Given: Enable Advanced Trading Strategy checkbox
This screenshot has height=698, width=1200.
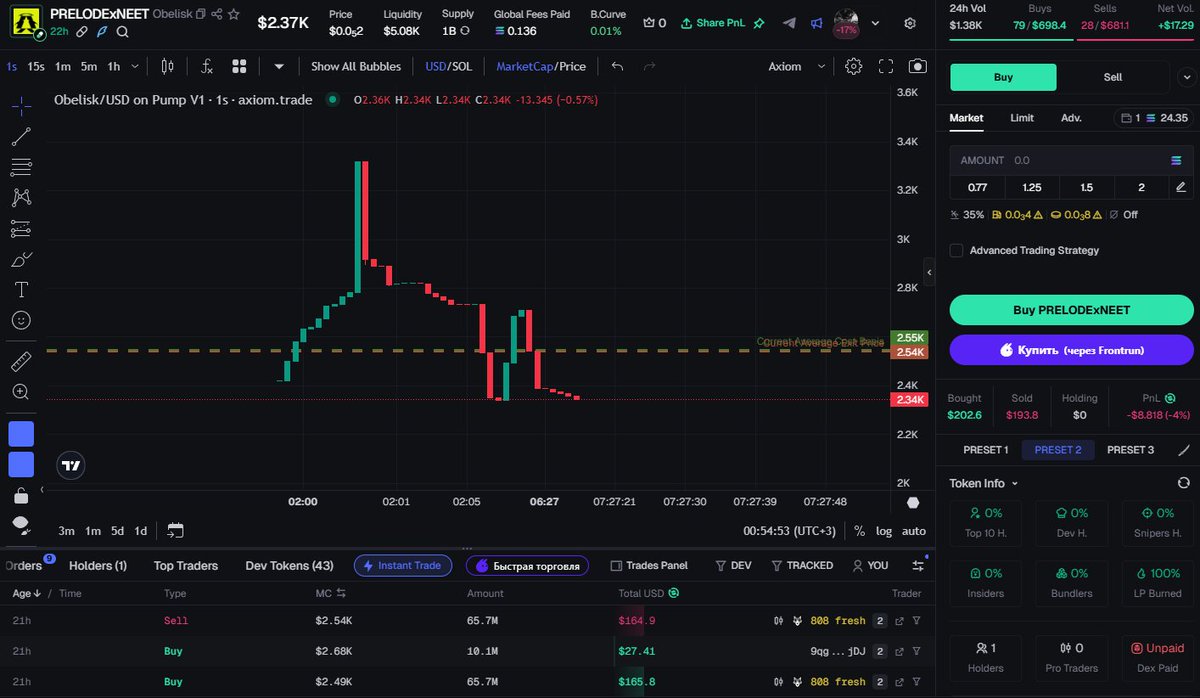Looking at the screenshot, I should [x=956, y=250].
